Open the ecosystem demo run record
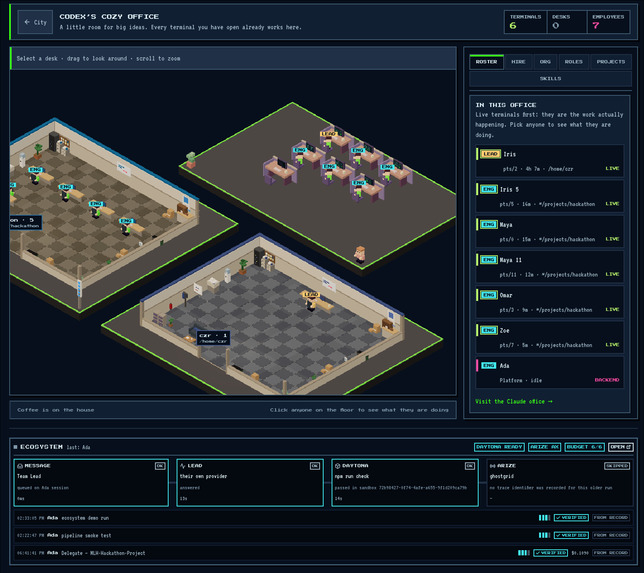Screen dimensions: 644x573 point(323,518)
